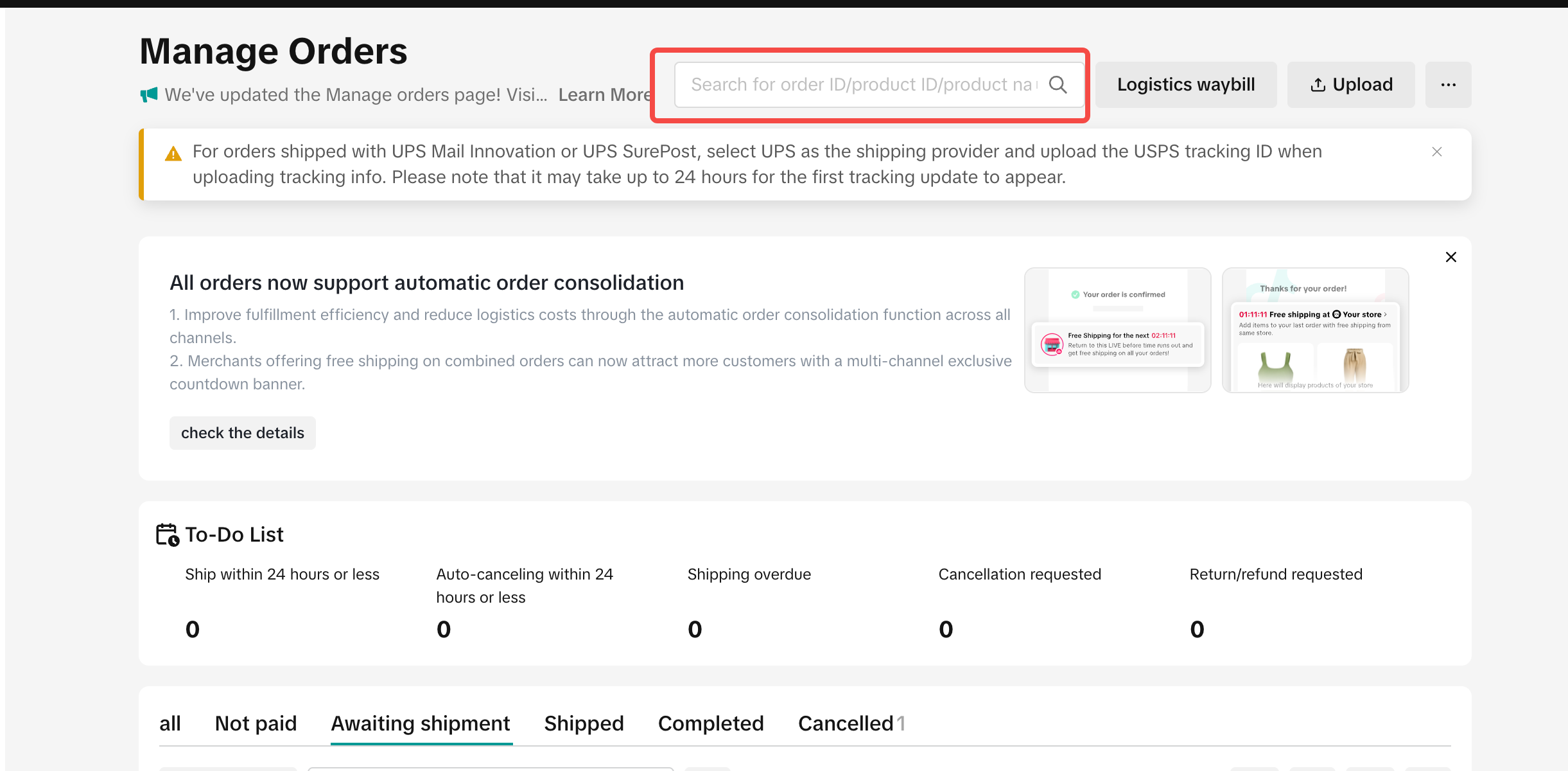The width and height of the screenshot is (1568, 771).
Task: Click the order search input field
Action: [x=860, y=85]
